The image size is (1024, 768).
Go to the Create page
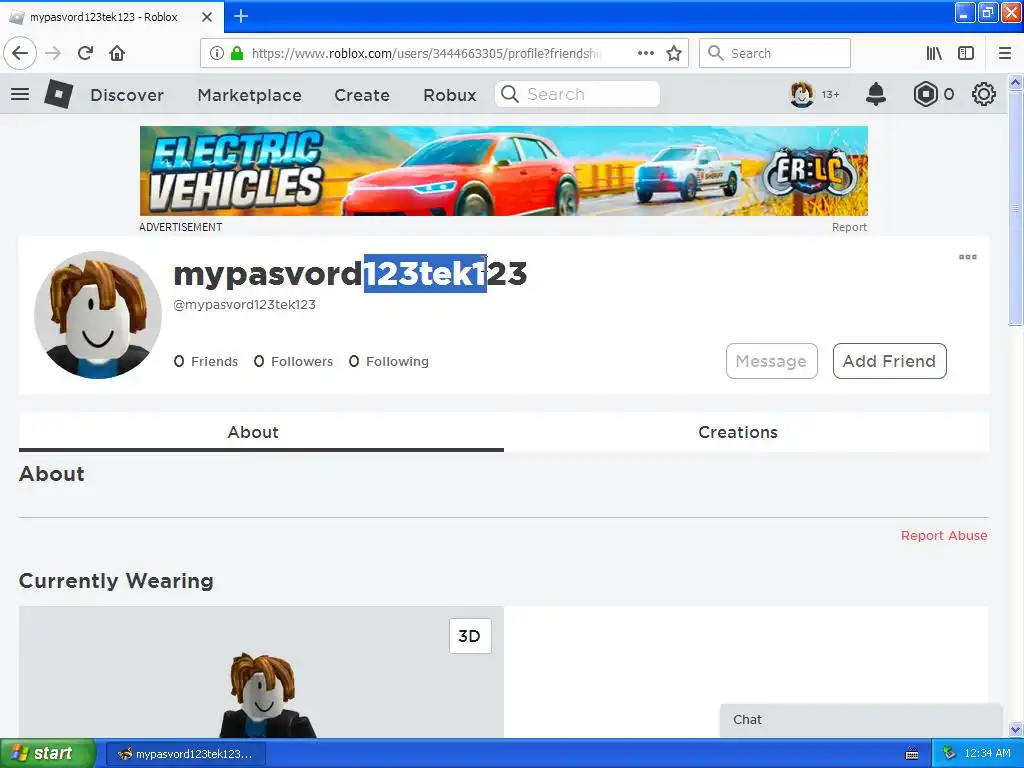pyautogui.click(x=362, y=95)
